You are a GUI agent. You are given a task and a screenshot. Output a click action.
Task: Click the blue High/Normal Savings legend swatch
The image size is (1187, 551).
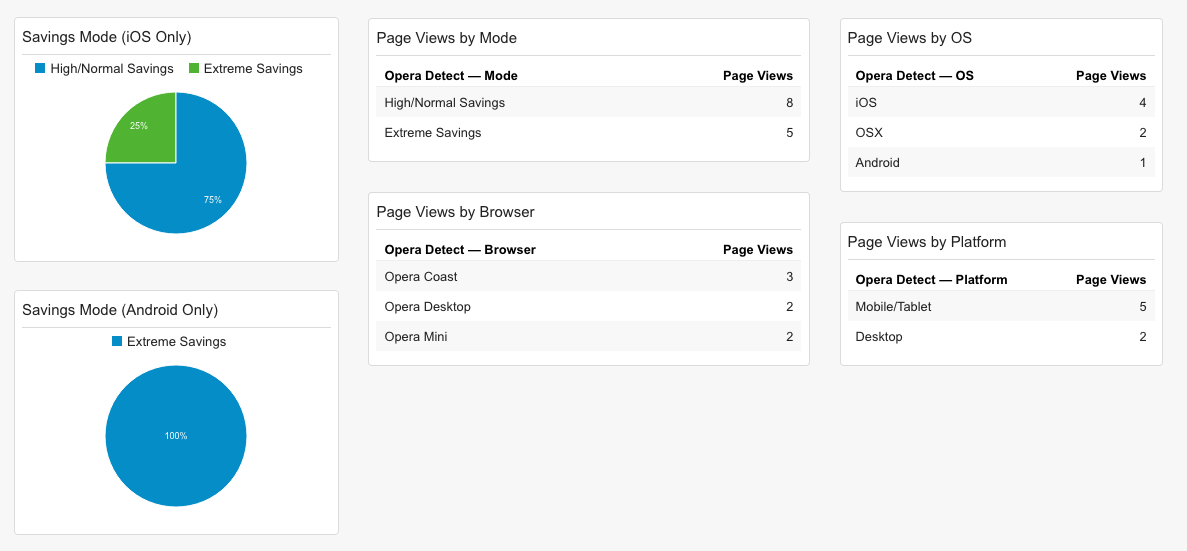[40, 69]
